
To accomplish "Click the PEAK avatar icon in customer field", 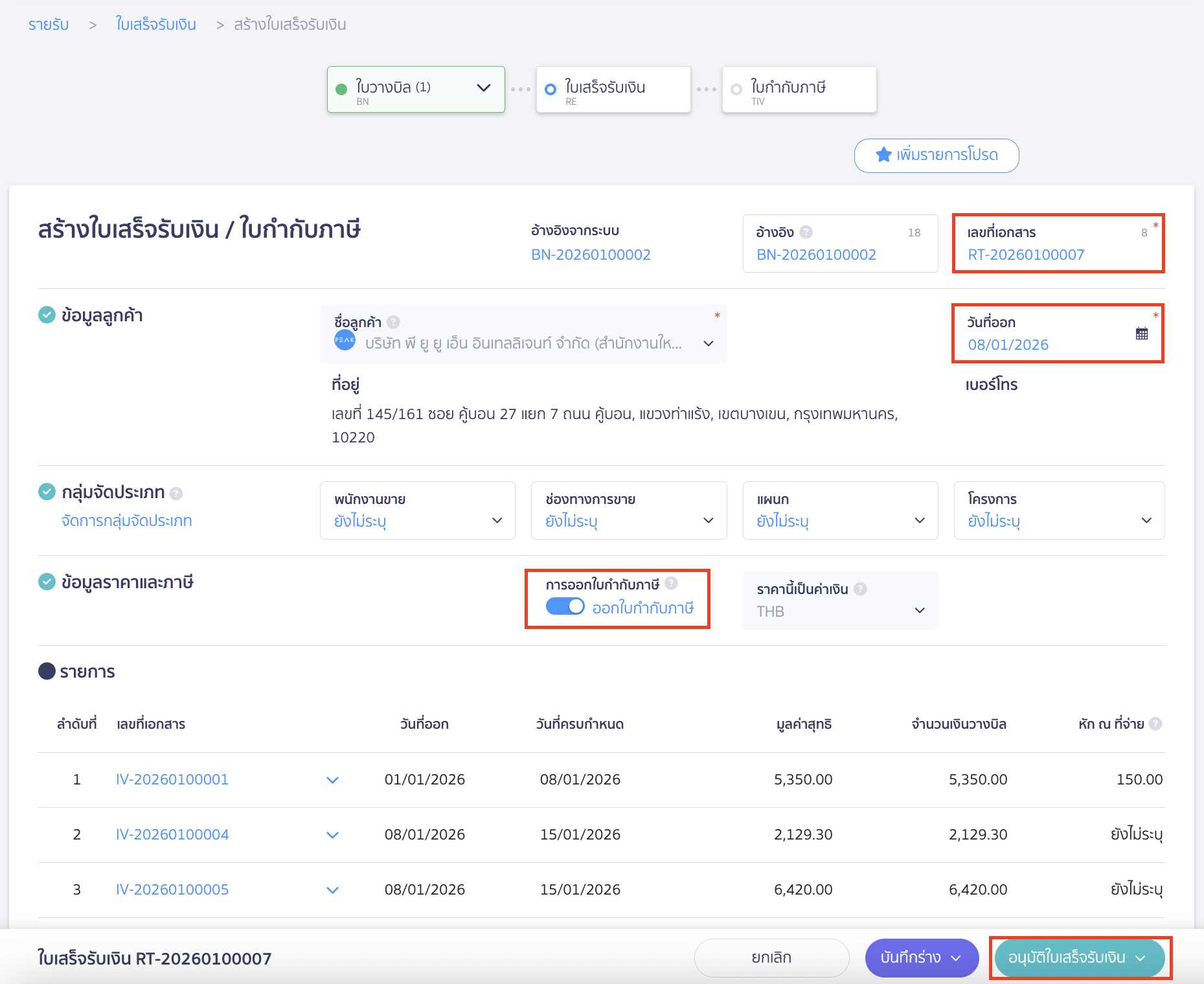I will [x=345, y=339].
